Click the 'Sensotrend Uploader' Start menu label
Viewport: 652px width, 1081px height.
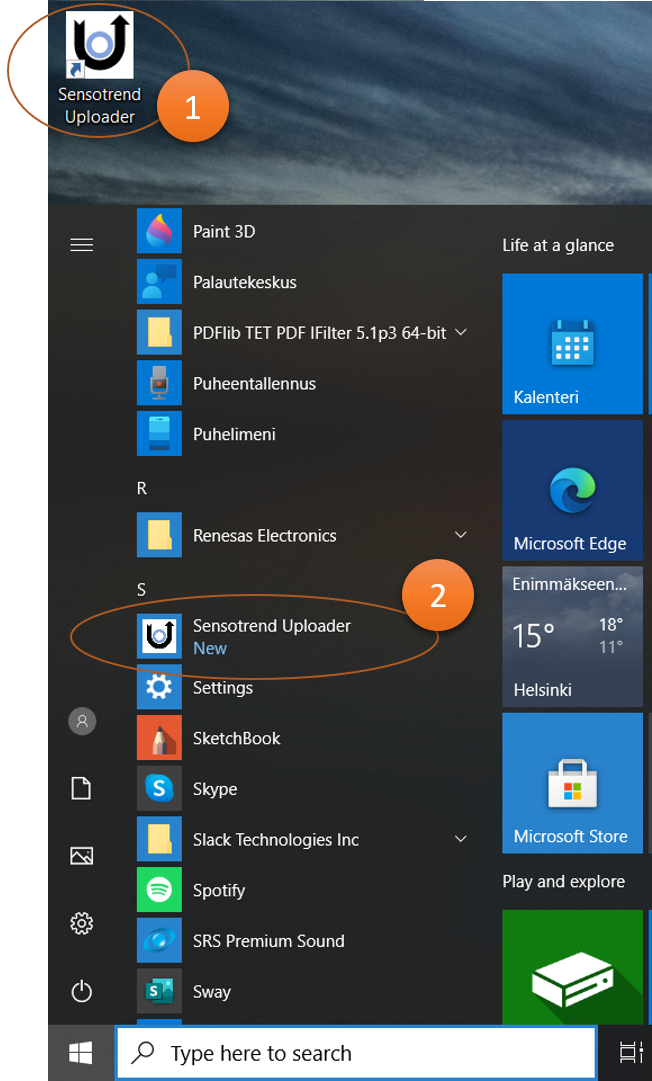point(272,626)
